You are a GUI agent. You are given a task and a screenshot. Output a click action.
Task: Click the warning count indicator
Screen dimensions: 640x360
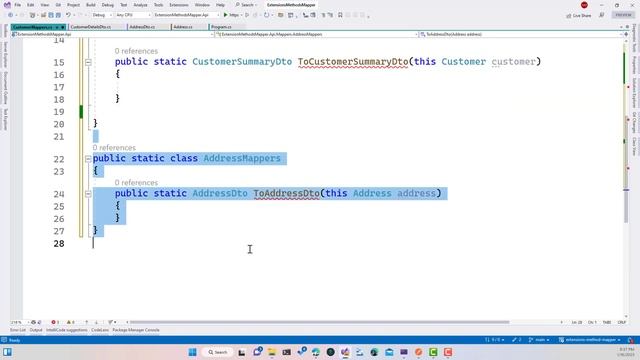click(70, 322)
